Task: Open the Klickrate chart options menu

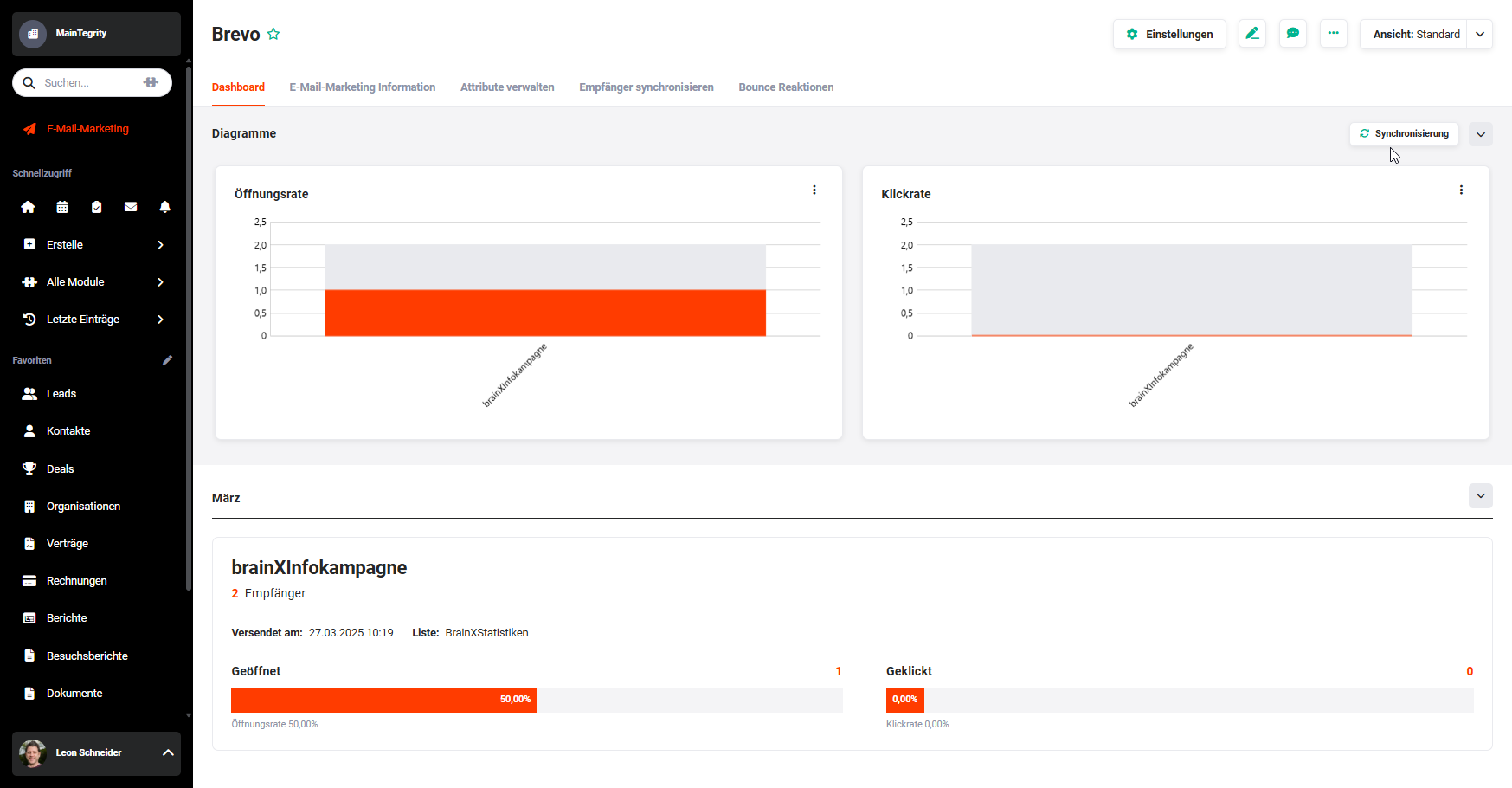Action: pyautogui.click(x=1462, y=191)
